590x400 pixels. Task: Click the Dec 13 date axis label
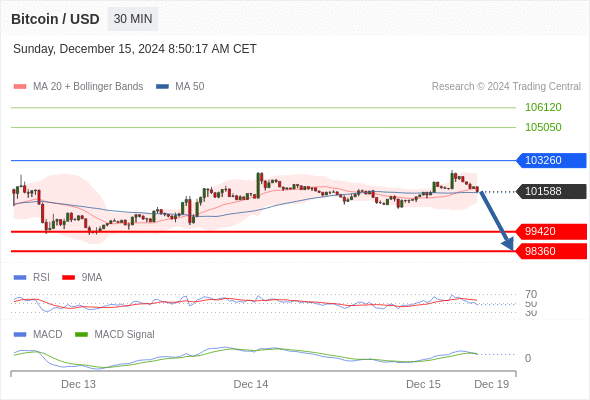pyautogui.click(x=78, y=384)
